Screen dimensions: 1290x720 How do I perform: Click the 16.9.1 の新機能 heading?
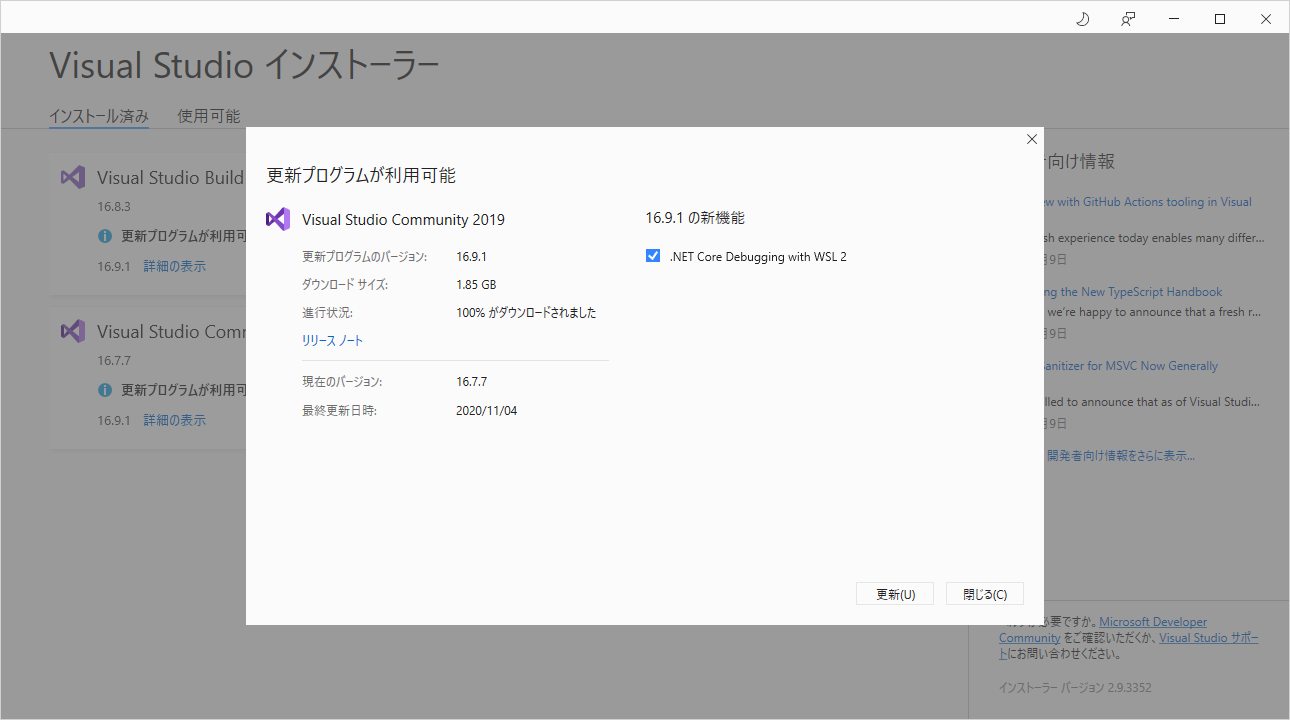coord(695,218)
